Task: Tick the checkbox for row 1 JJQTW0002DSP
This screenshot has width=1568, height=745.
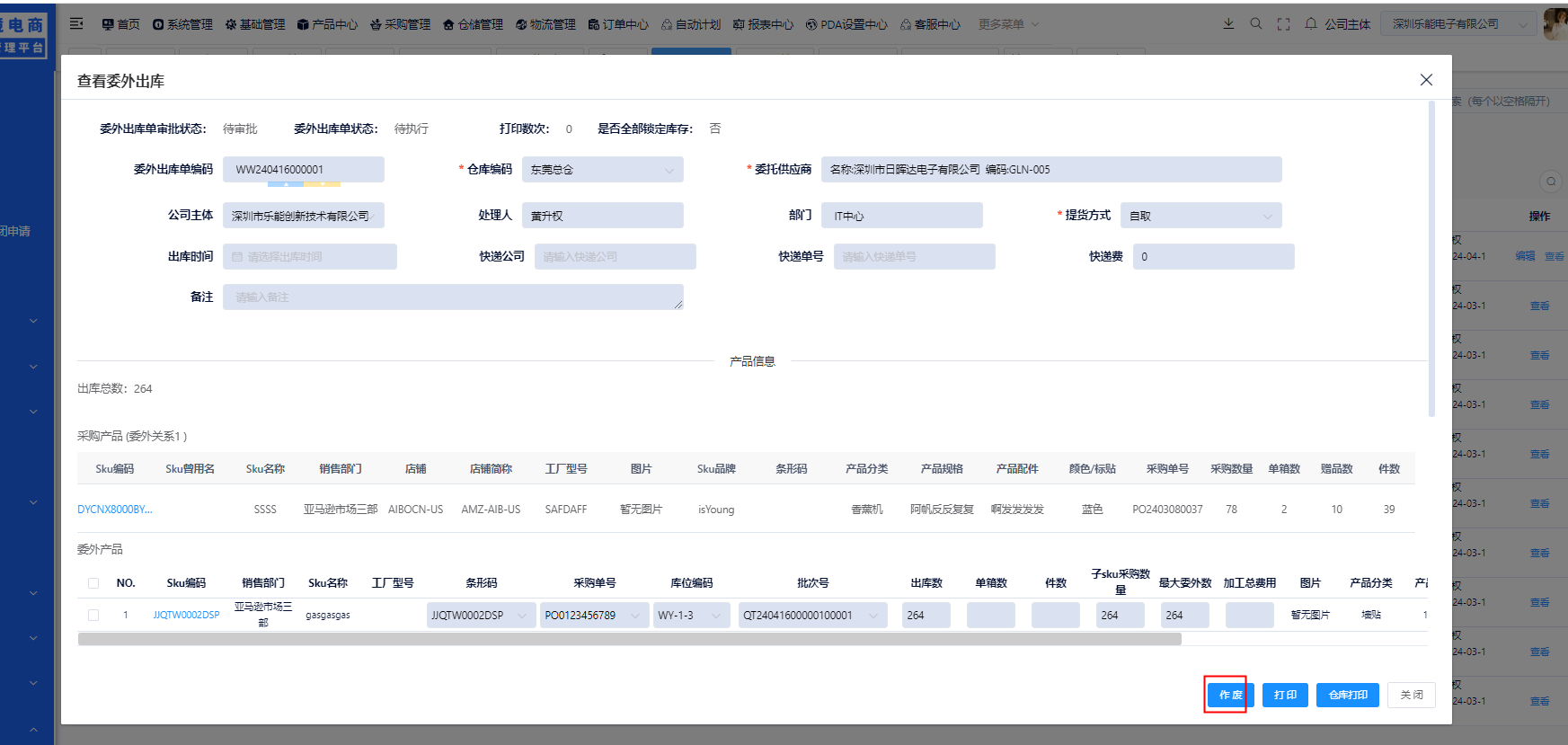Action: pos(93,616)
